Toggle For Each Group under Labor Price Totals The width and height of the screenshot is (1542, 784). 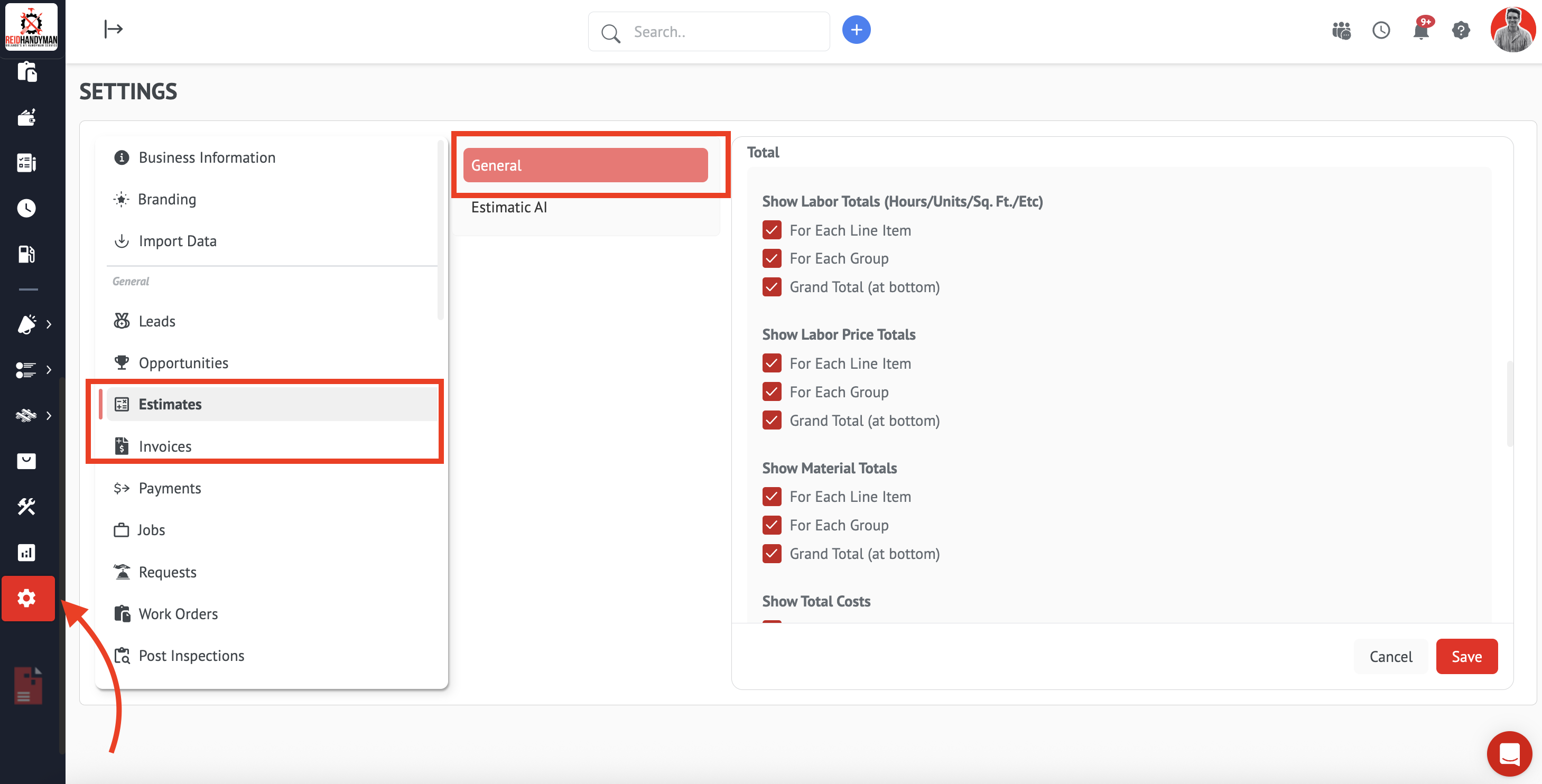click(772, 391)
